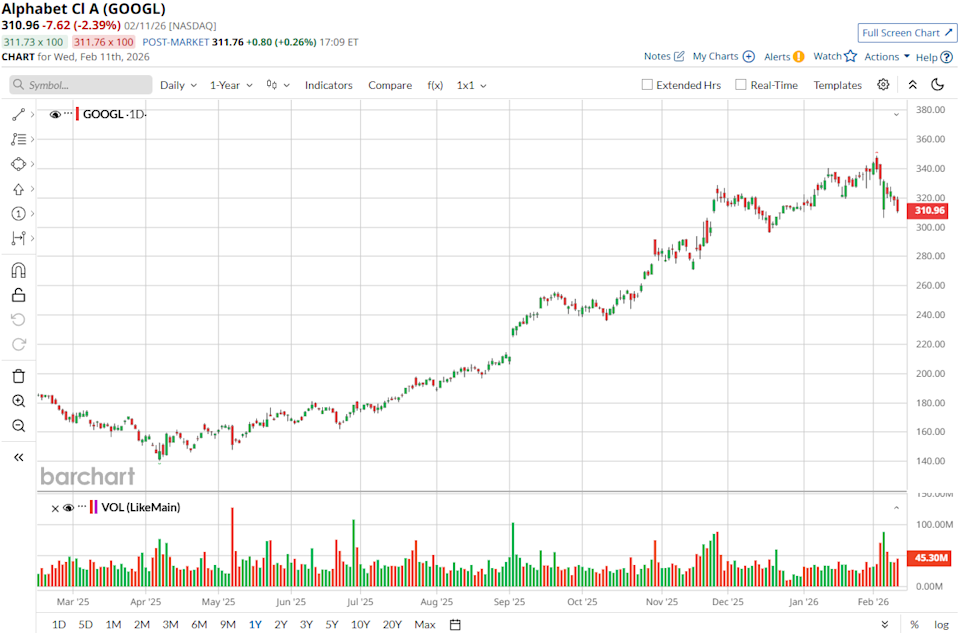Click the lock icon to lock drawings
The height and width of the screenshot is (633, 960).
tap(18, 295)
